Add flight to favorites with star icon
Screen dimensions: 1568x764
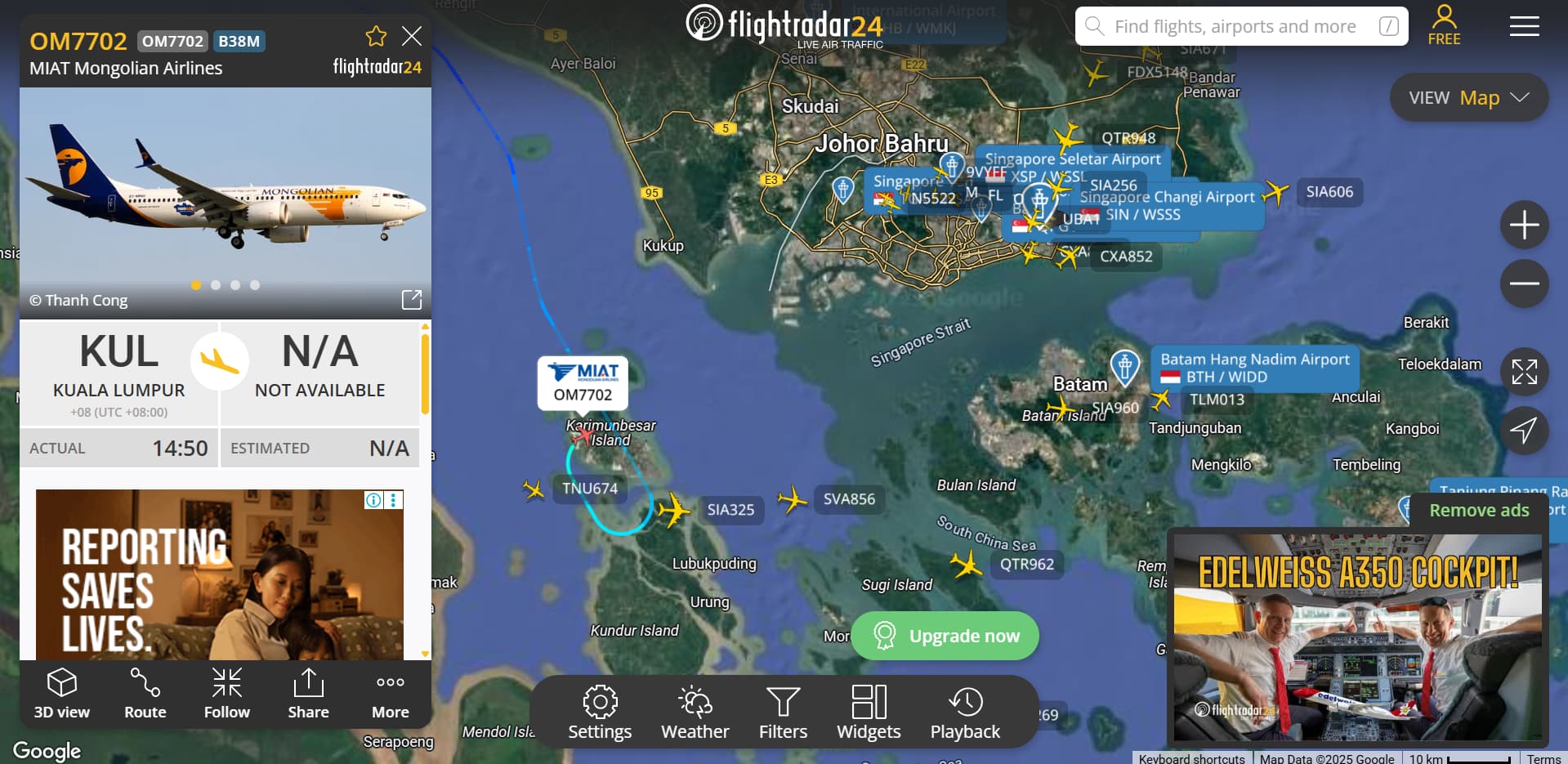(x=376, y=36)
